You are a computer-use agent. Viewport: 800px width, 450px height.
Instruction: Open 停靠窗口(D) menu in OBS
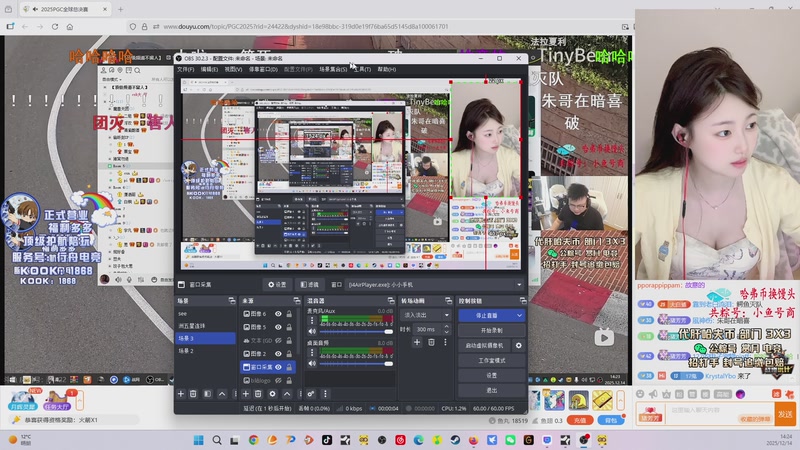263,69
